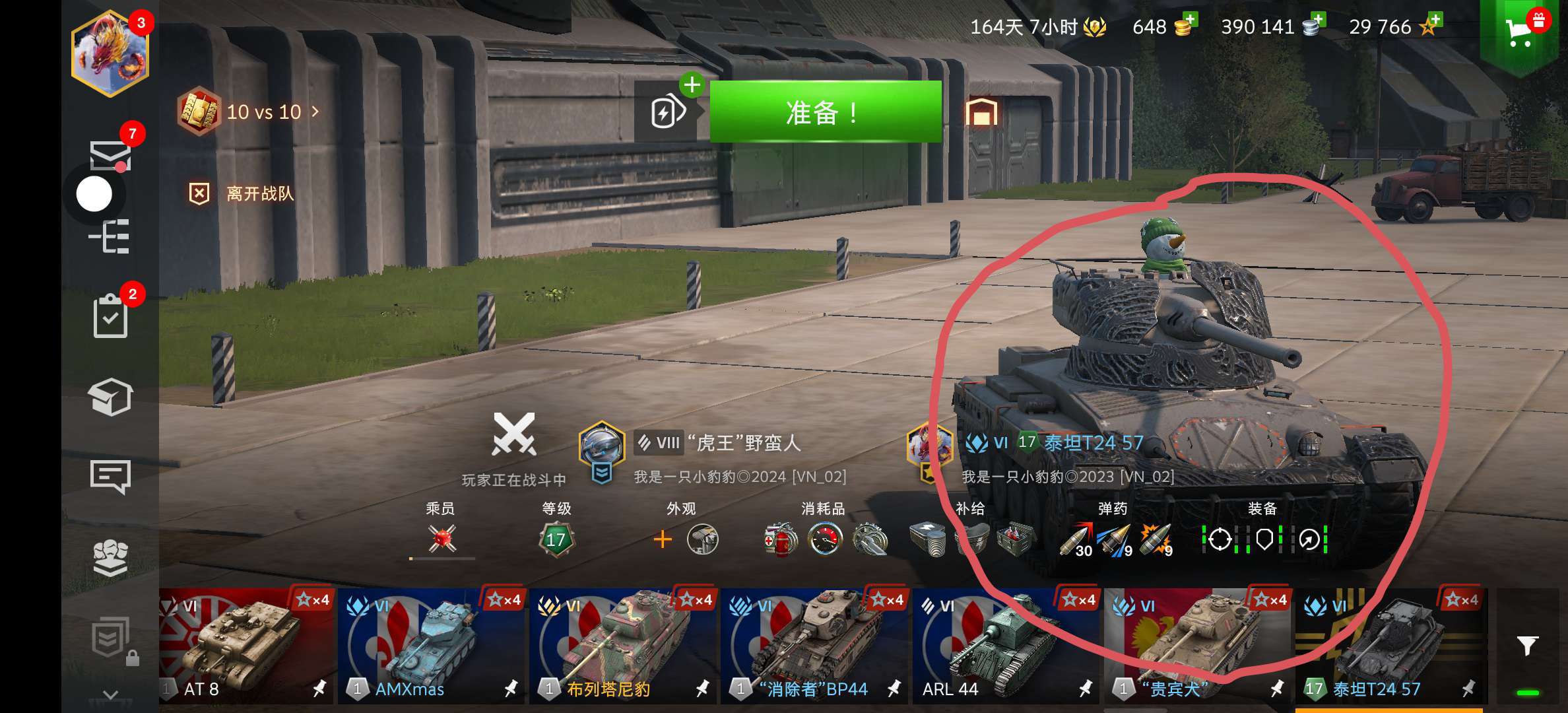
Task: Open the tank filter funnel icon
Action: click(x=1527, y=646)
